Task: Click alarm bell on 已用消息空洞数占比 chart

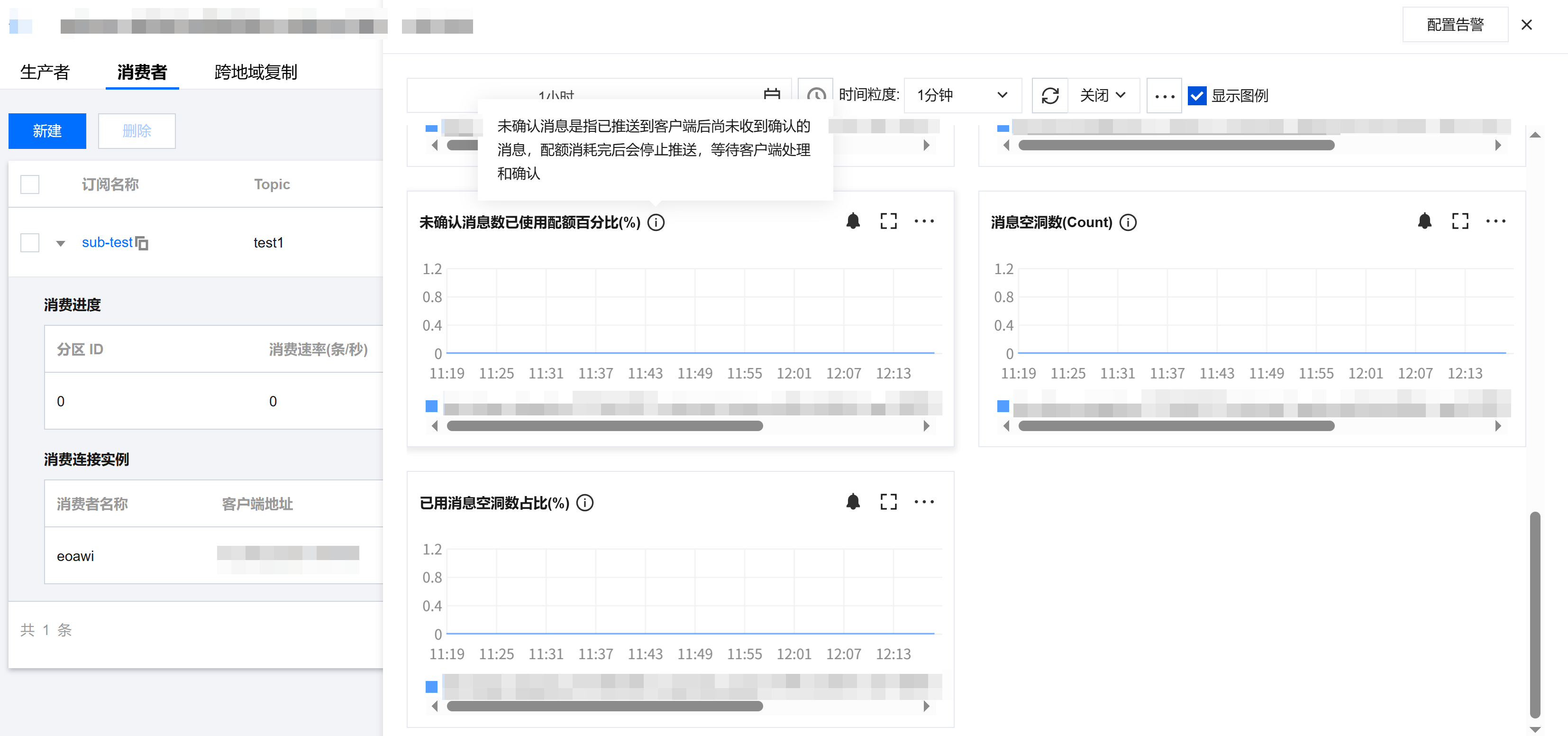Action: click(853, 502)
